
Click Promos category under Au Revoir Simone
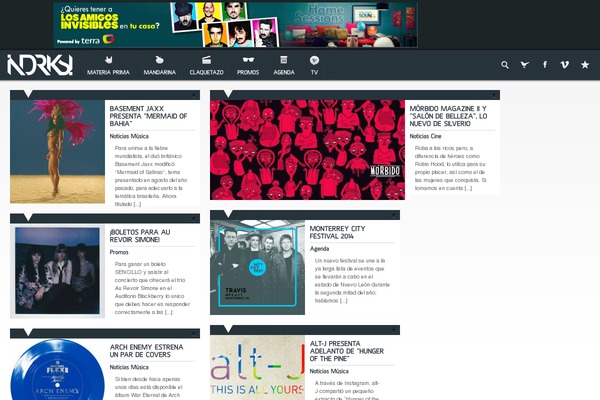119,252
